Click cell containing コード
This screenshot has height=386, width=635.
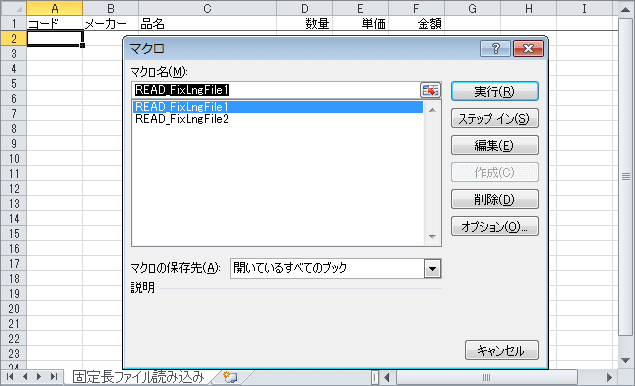pos(55,23)
